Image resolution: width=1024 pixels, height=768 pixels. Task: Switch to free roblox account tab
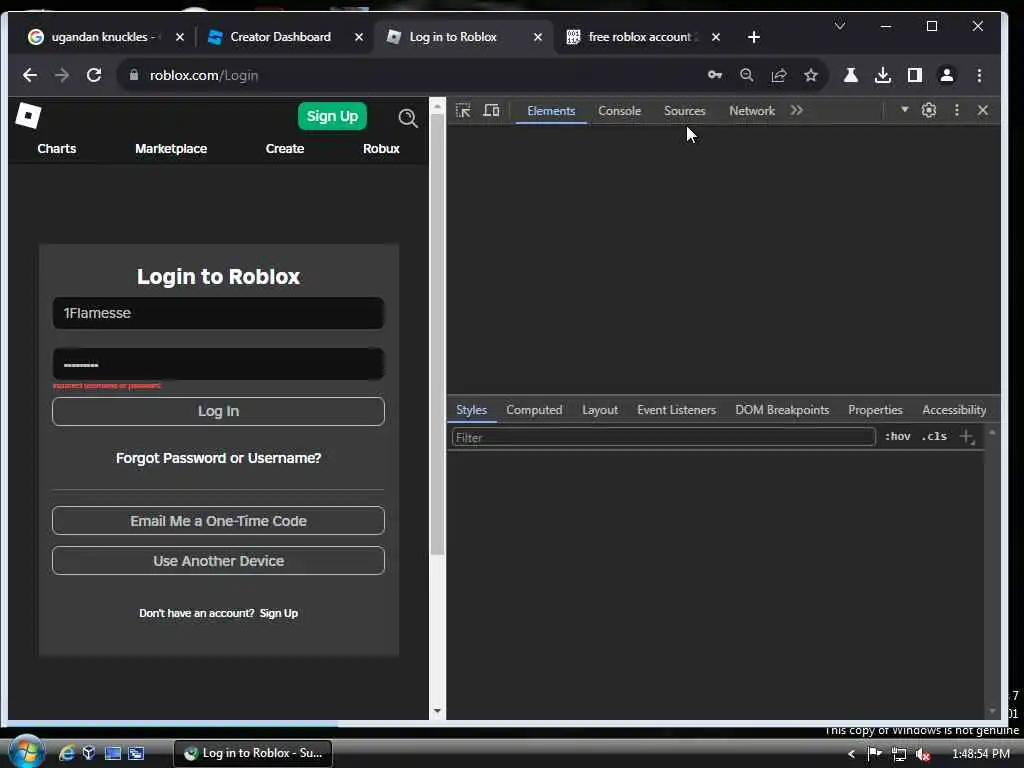(x=639, y=37)
